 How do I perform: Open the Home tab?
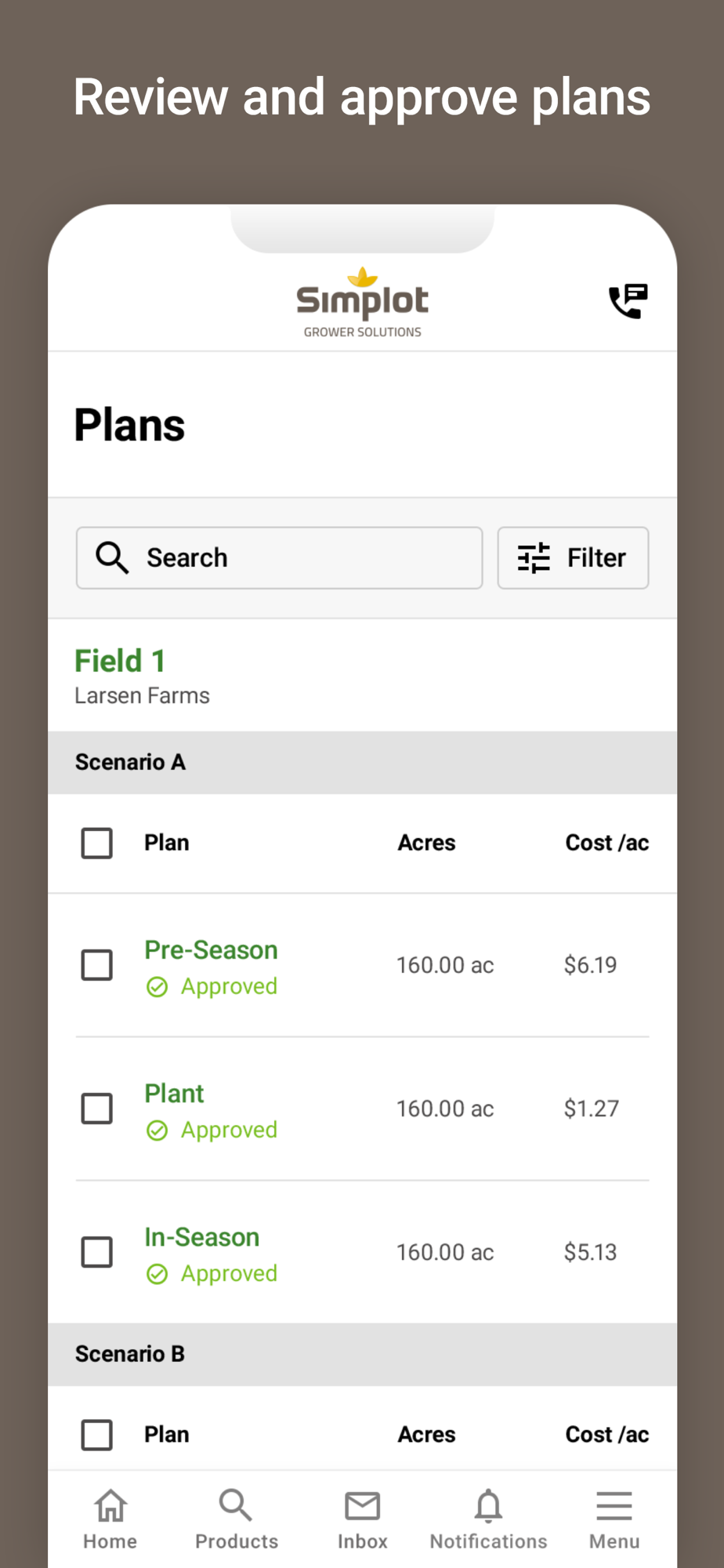(110, 1519)
